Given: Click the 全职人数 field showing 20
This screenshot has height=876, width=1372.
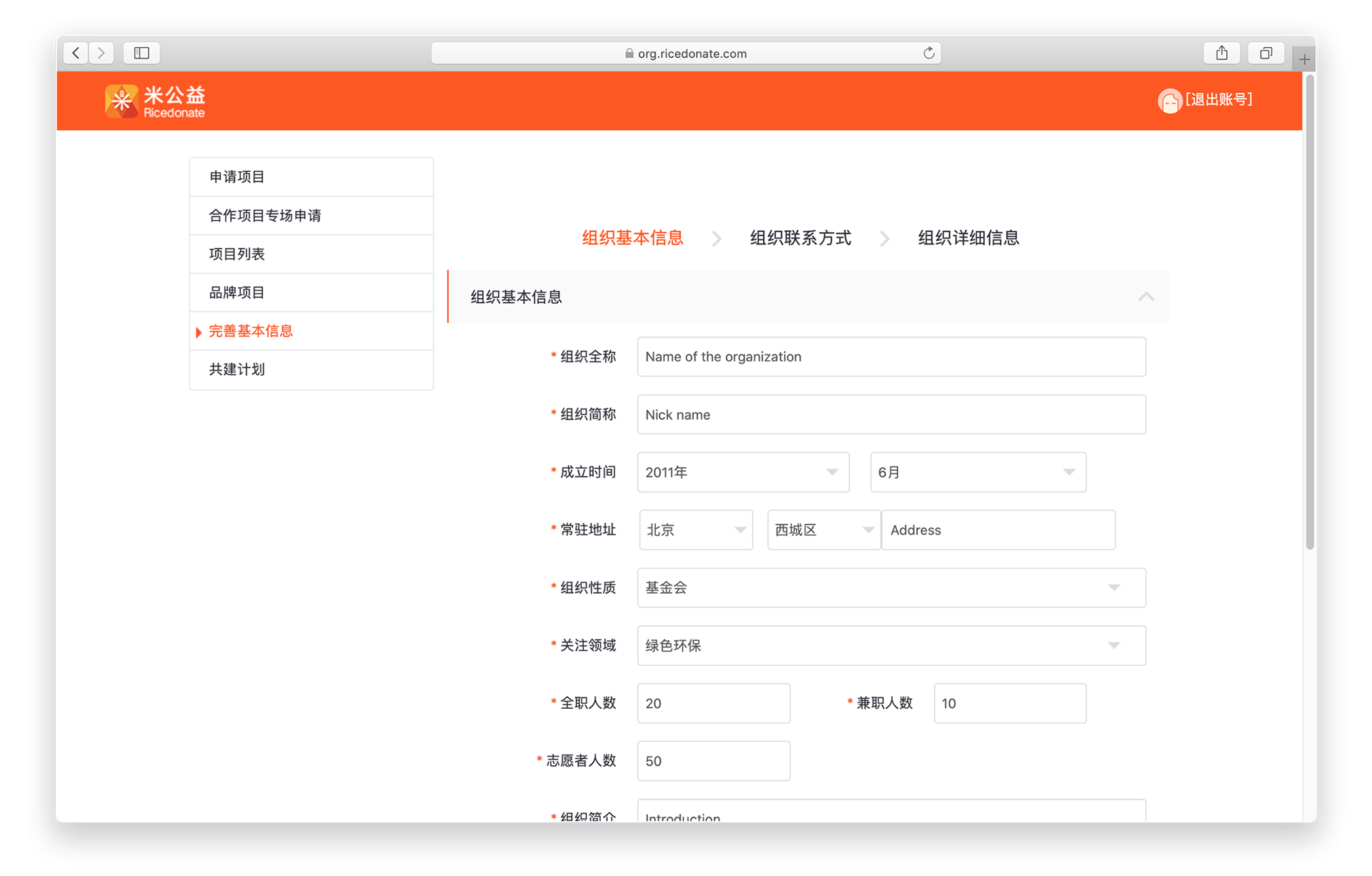Looking at the screenshot, I should tap(713, 703).
